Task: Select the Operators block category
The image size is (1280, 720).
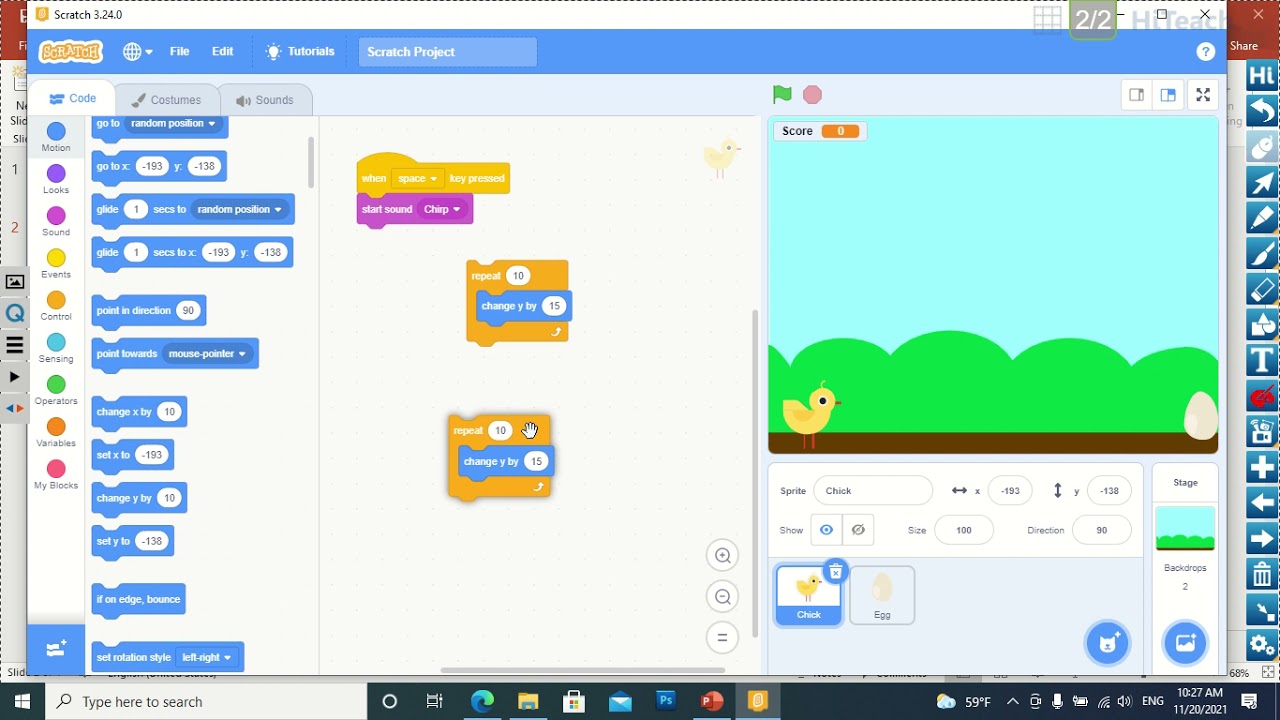Action: point(56,390)
